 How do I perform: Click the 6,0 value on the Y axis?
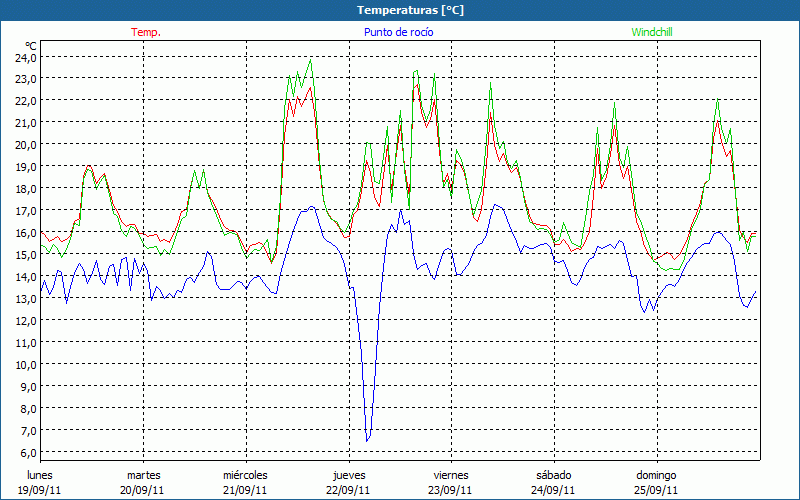(x=25, y=452)
